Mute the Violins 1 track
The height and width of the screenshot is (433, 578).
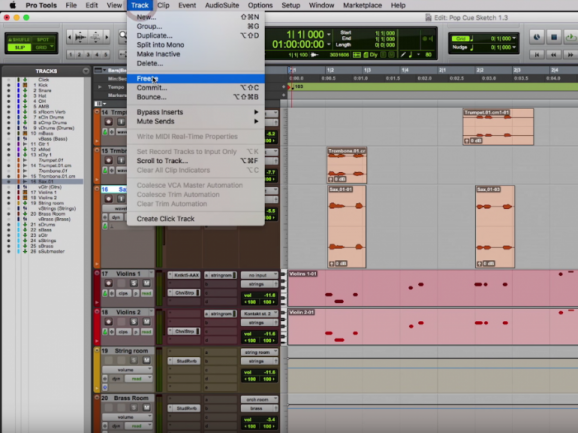[146, 283]
